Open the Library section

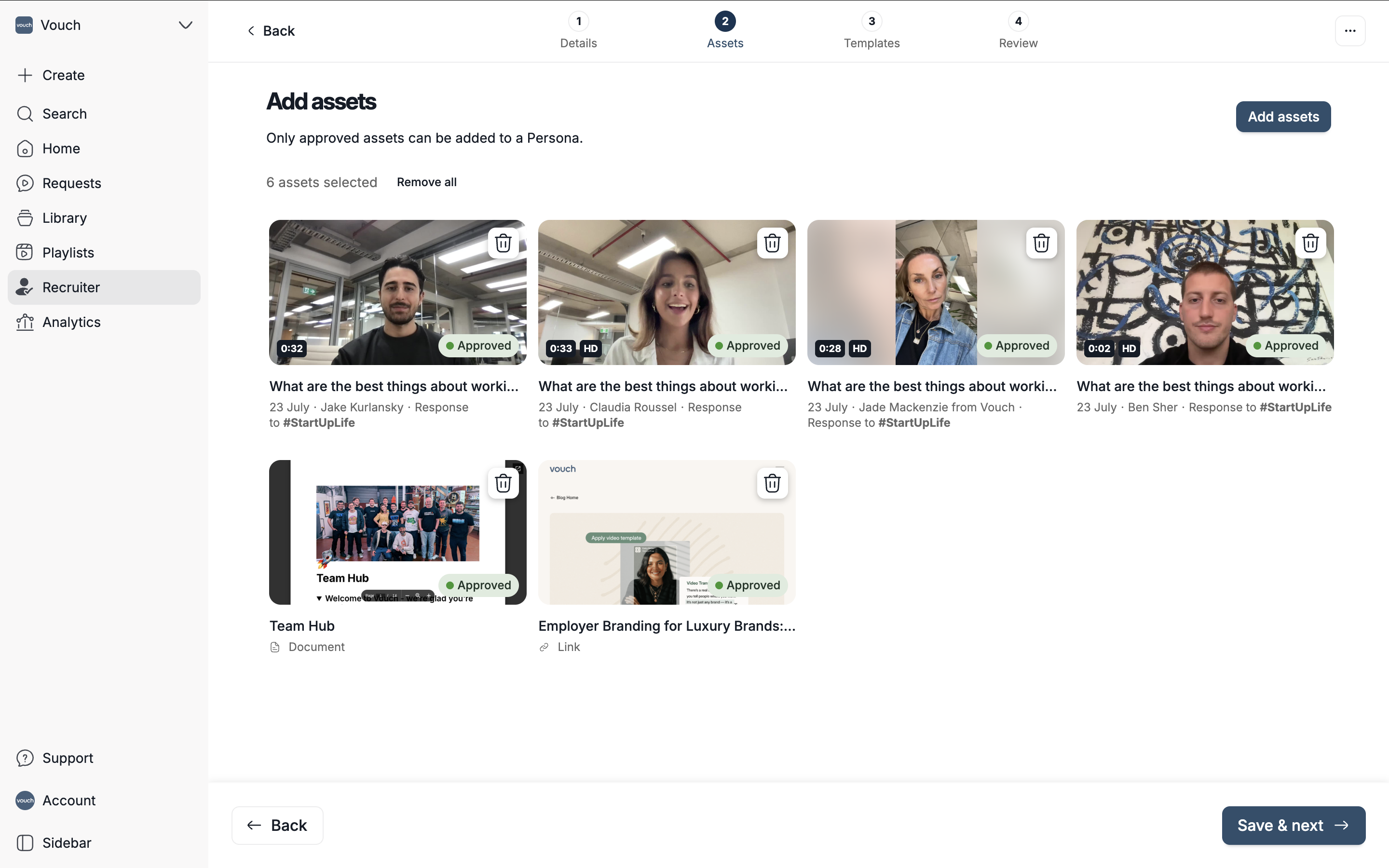coord(104,218)
